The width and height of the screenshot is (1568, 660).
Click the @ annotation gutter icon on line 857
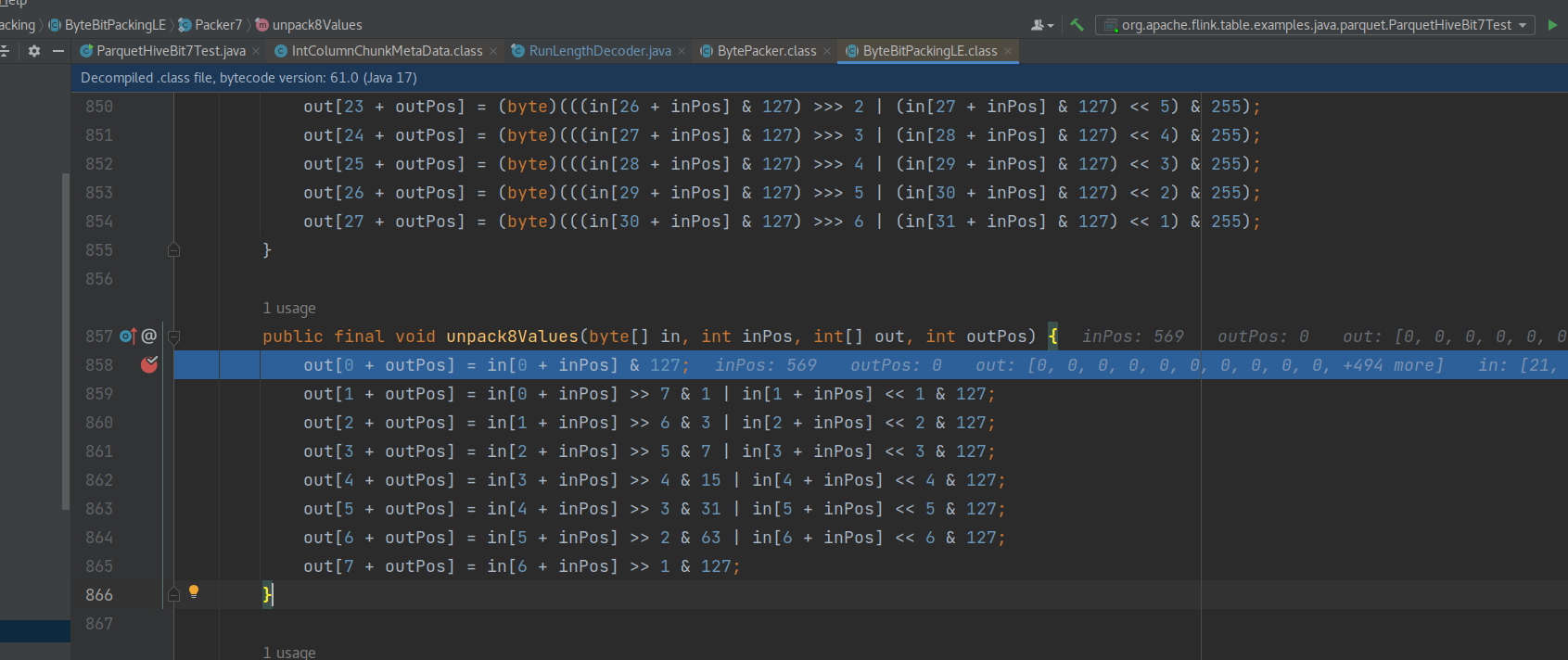point(148,336)
